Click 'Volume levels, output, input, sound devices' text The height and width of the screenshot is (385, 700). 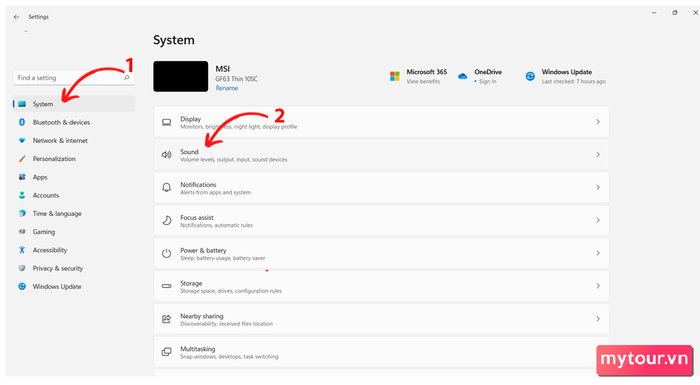point(233,159)
